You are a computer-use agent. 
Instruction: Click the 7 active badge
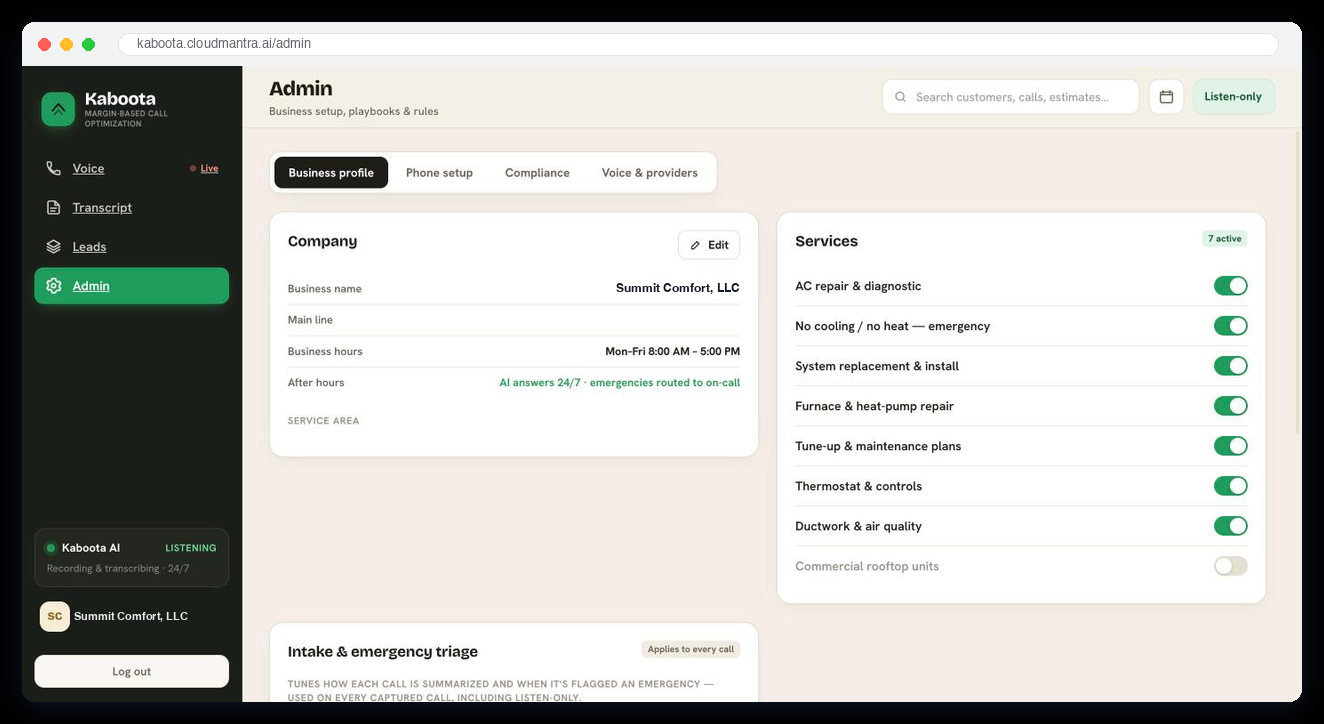tap(1224, 239)
